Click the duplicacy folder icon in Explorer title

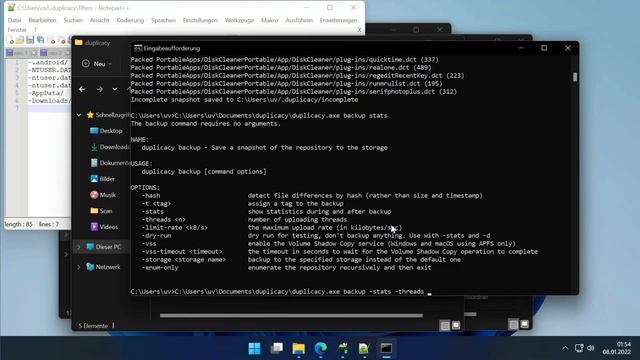pyautogui.click(x=79, y=42)
